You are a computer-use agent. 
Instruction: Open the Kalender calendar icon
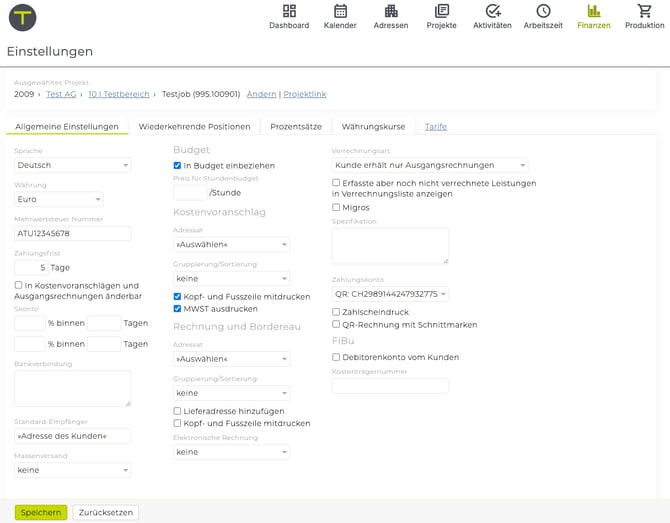pos(340,12)
